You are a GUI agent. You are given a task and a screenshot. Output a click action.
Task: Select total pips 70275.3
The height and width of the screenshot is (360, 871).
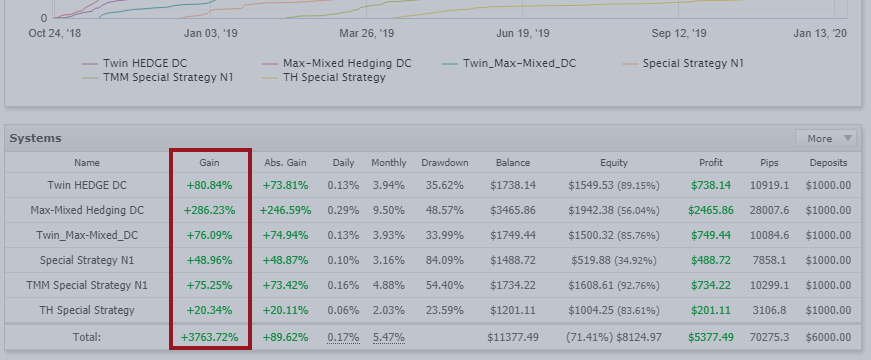(769, 337)
